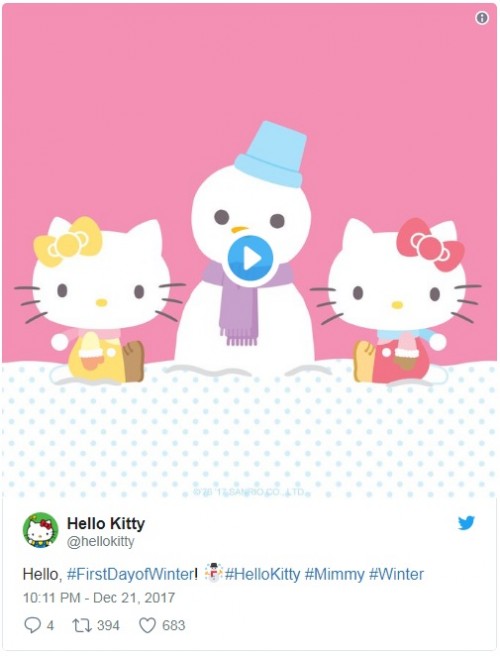The width and height of the screenshot is (500, 656).
Task: Open the Hello Kitty profile avatar
Action: pos(41,530)
